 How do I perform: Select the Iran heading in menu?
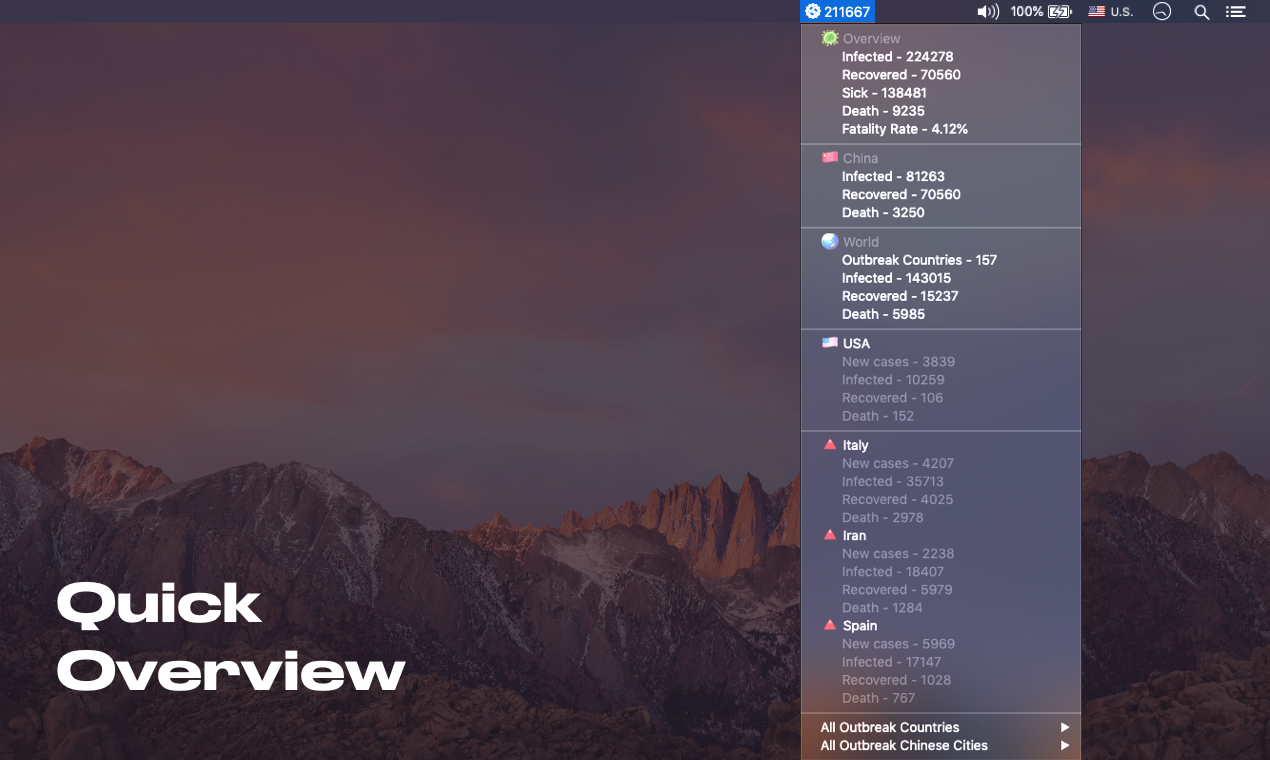click(854, 535)
